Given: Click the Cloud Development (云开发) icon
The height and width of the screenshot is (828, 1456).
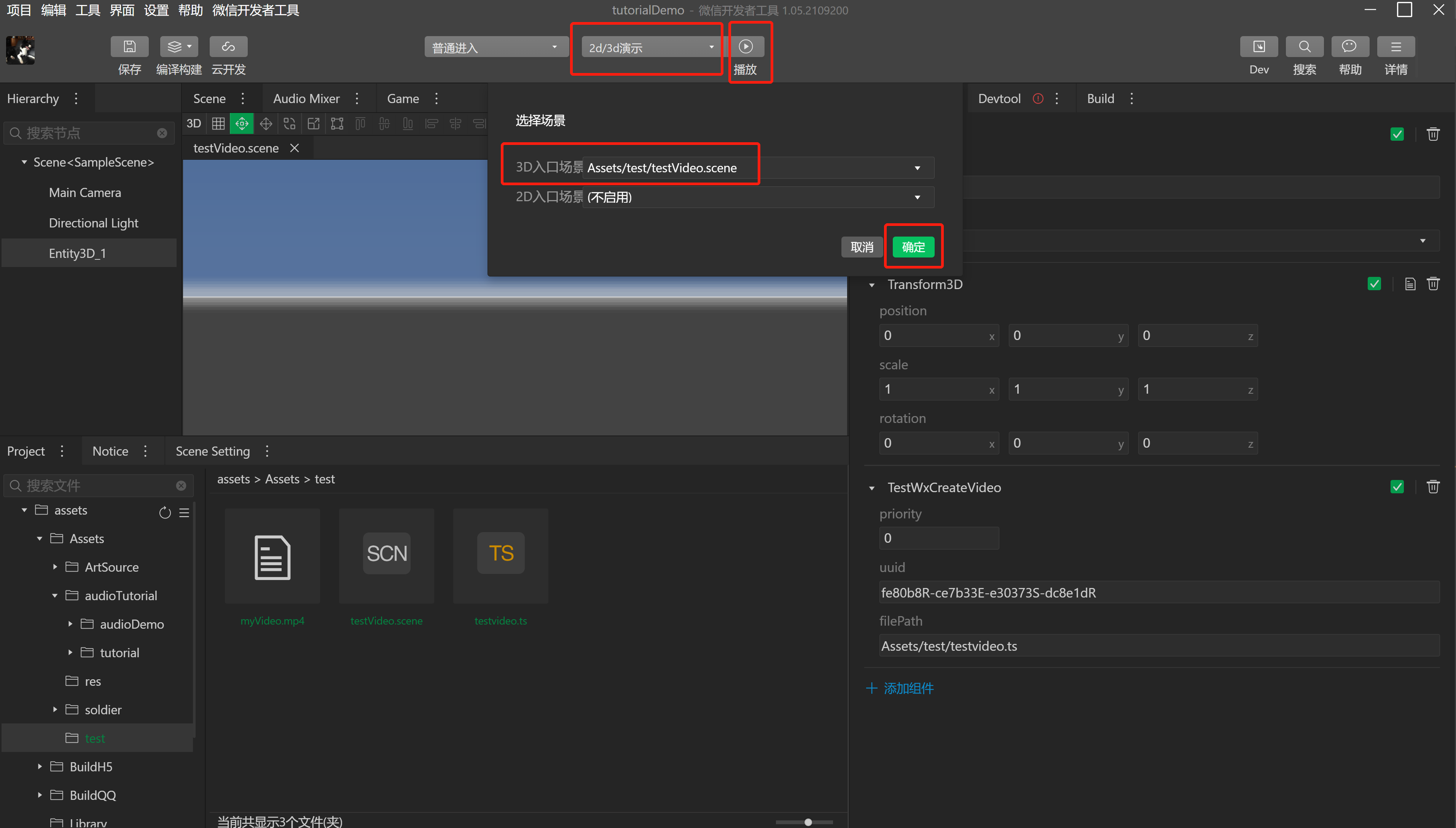Looking at the screenshot, I should coord(228,47).
